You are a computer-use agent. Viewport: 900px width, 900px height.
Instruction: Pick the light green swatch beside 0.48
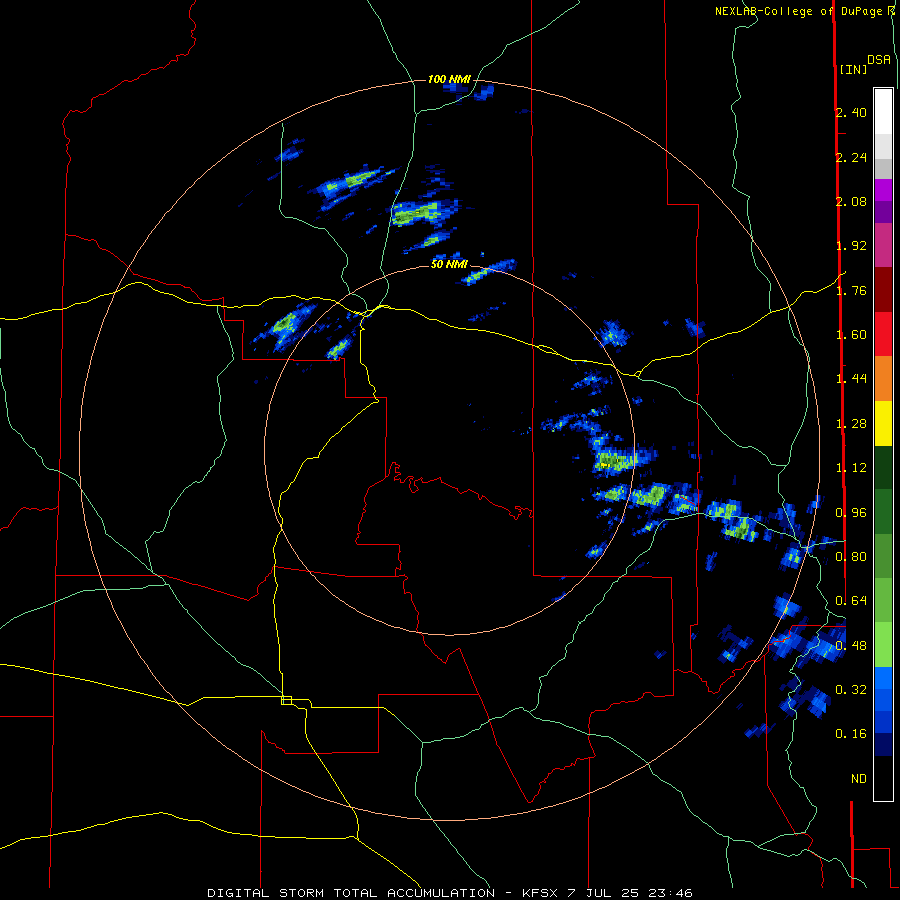pos(883,645)
